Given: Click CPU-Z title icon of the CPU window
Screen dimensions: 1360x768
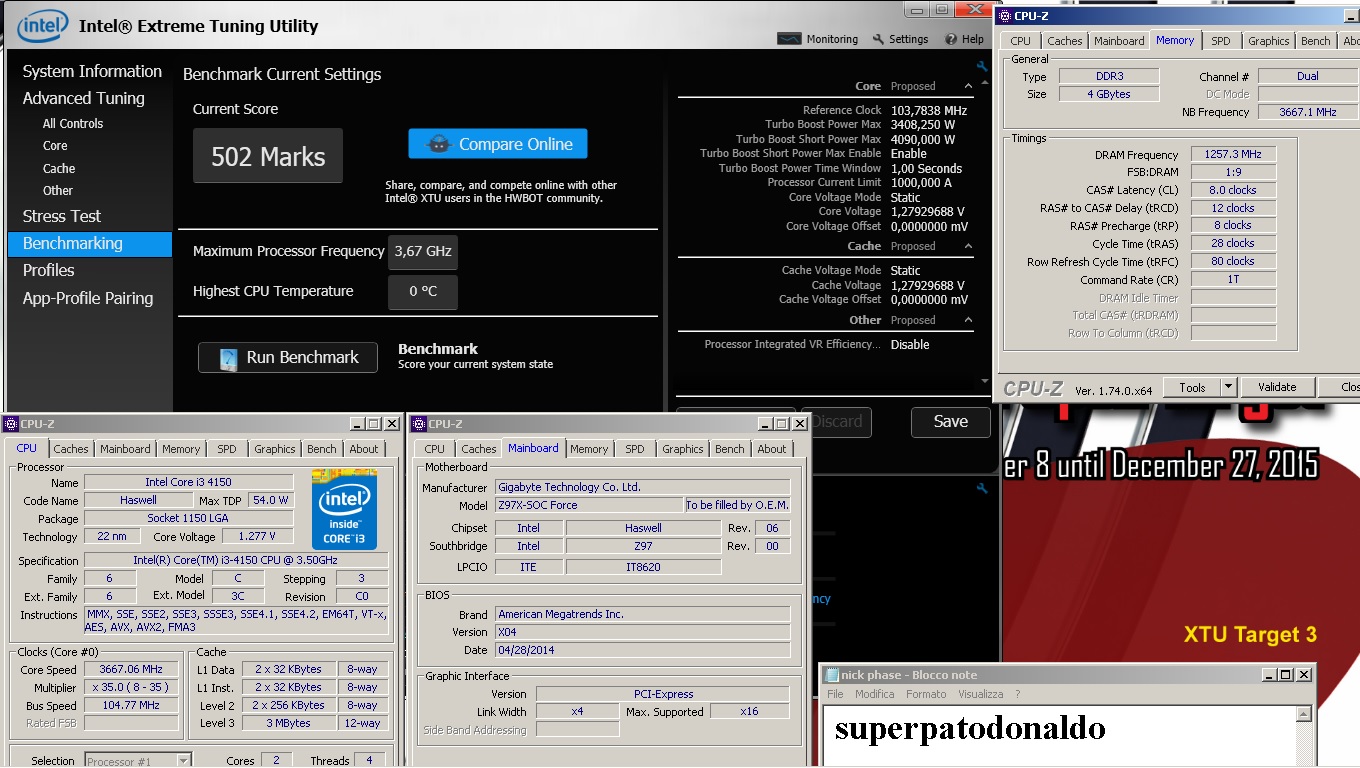Looking at the screenshot, I should pos(11,424).
